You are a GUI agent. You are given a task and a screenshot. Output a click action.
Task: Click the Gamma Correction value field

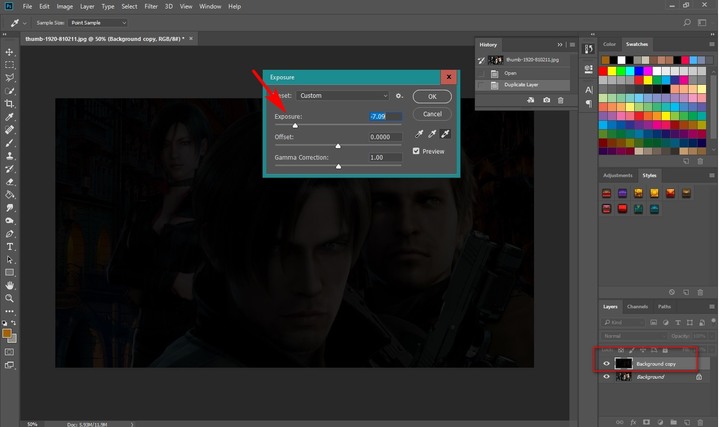click(385, 157)
